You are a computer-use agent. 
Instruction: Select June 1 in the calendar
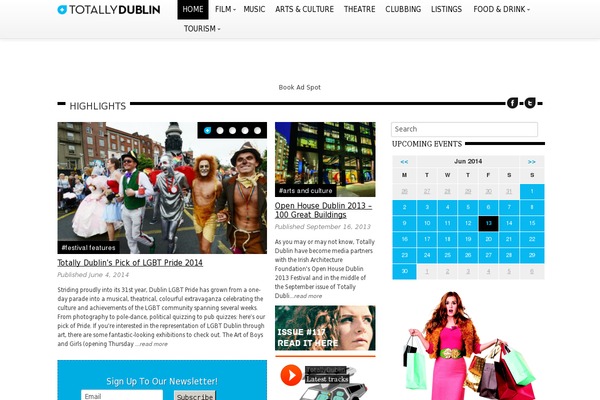click(532, 191)
